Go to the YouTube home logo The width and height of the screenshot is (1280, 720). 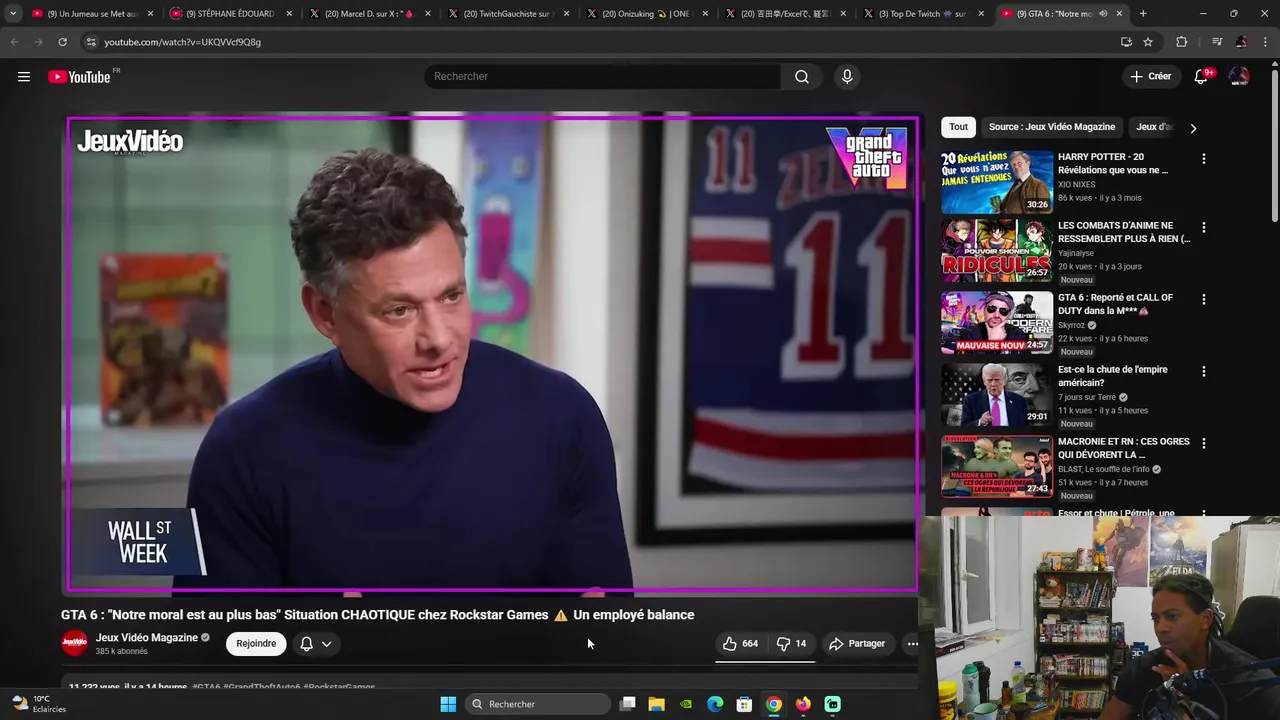[79, 77]
